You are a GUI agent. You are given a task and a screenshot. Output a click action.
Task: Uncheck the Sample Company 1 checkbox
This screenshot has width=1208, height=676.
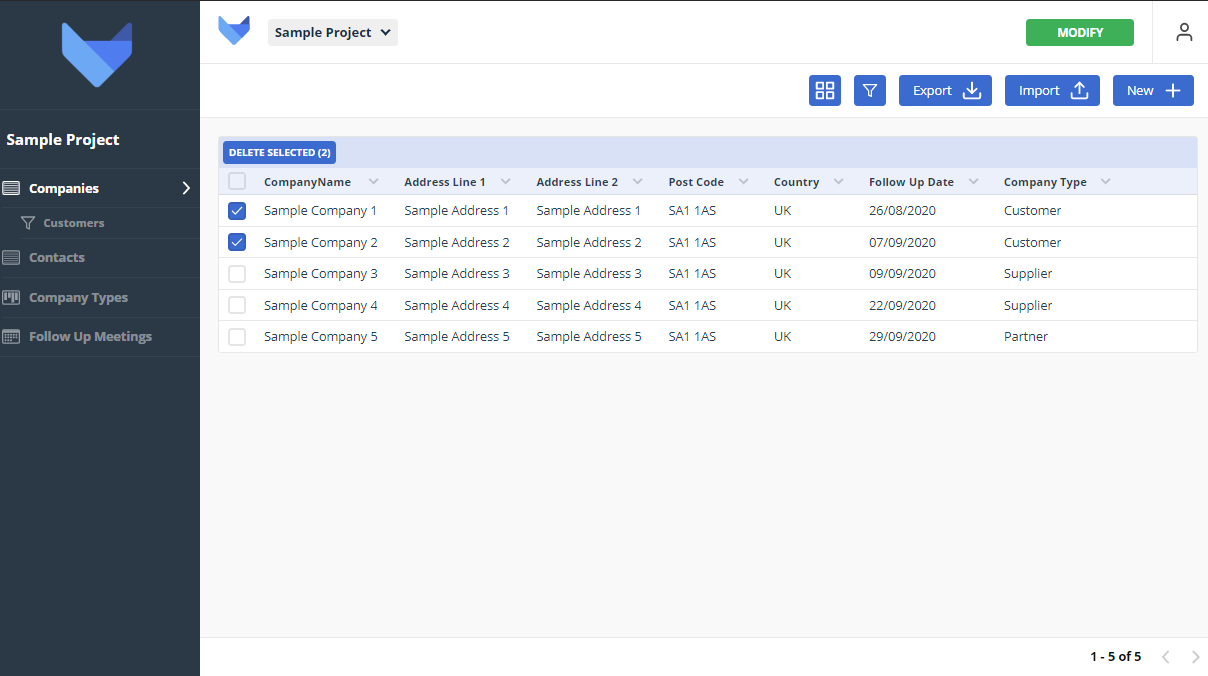point(237,211)
